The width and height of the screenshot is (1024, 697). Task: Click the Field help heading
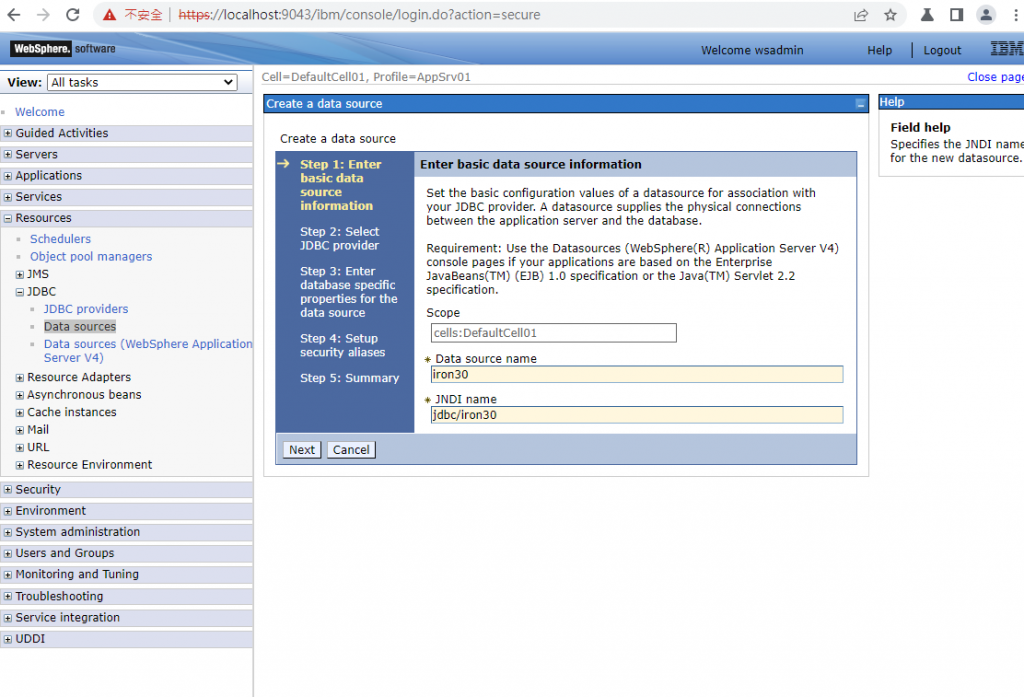(x=920, y=127)
